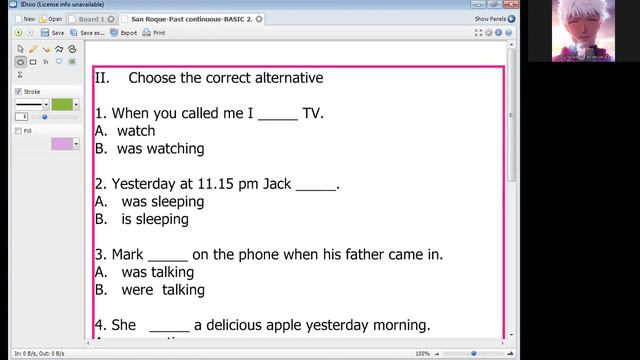Image resolution: width=640 pixels, height=360 pixels.
Task: Click the Save floppy disk icon
Action: 45,33
